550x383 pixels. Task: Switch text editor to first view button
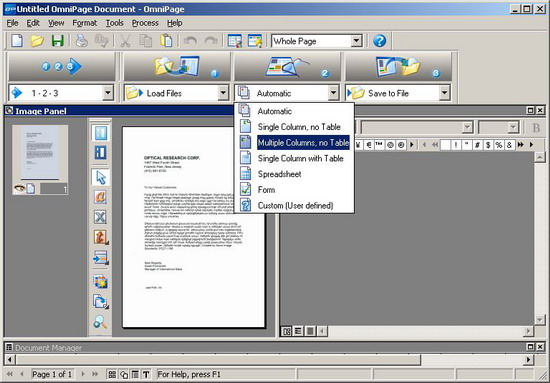286,331
